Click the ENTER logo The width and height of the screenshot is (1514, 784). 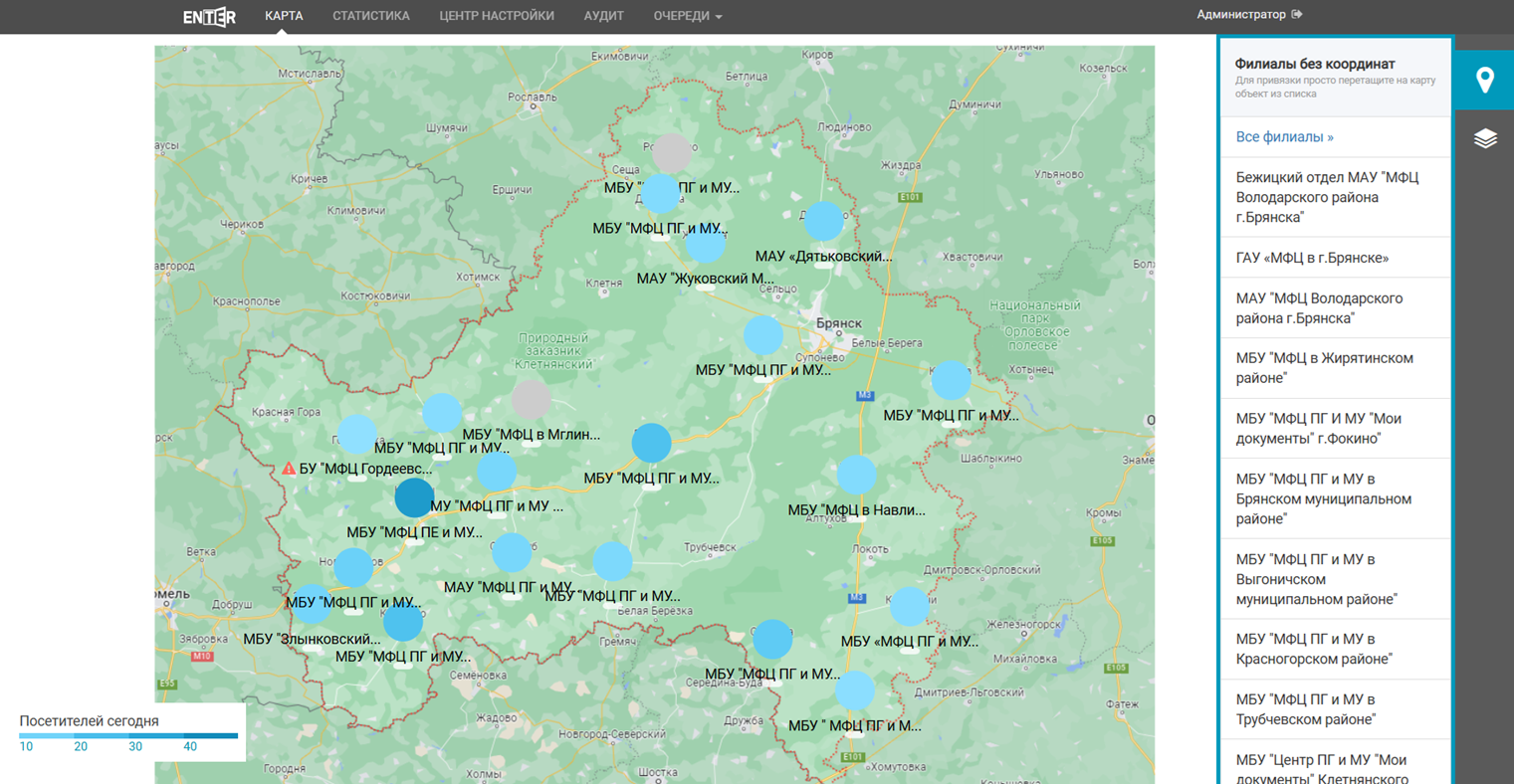point(209,16)
